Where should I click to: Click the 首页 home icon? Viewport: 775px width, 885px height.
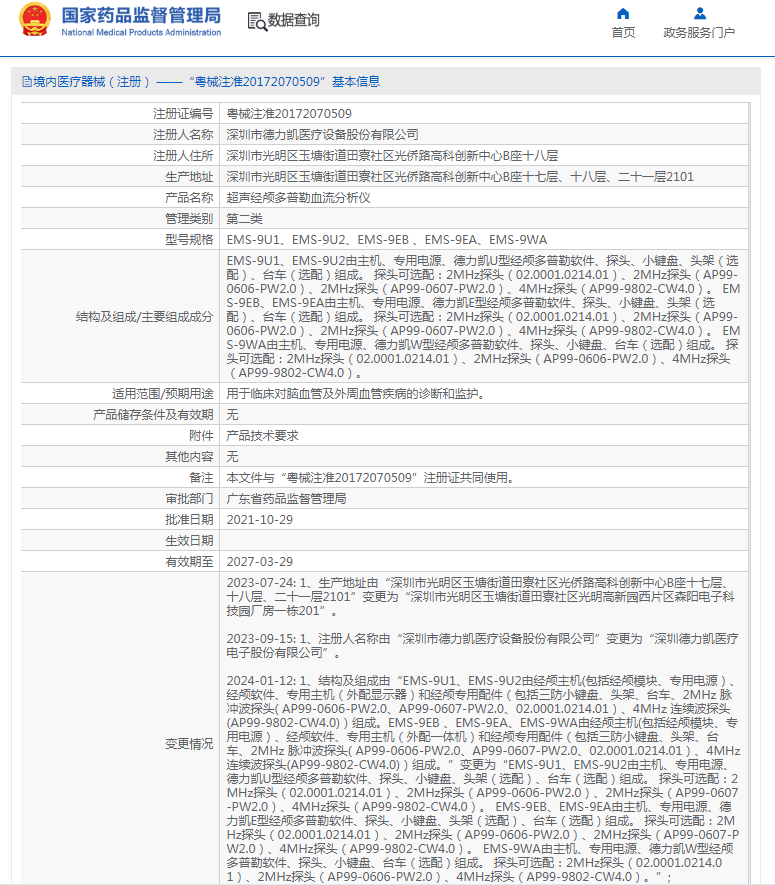click(x=623, y=14)
